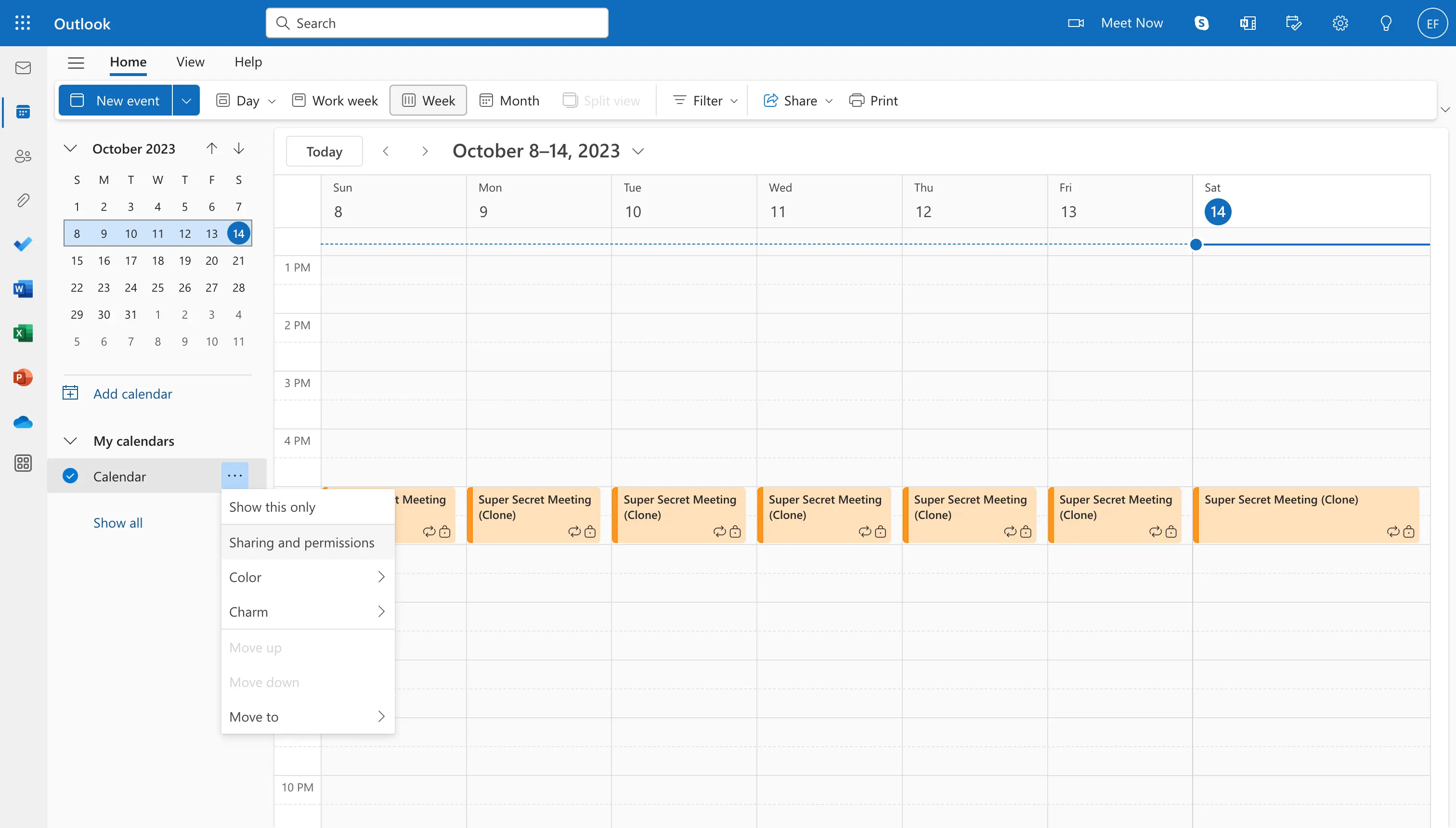Click the View ribbon tab
Screen dimensions: 1456x828
[x=190, y=62]
